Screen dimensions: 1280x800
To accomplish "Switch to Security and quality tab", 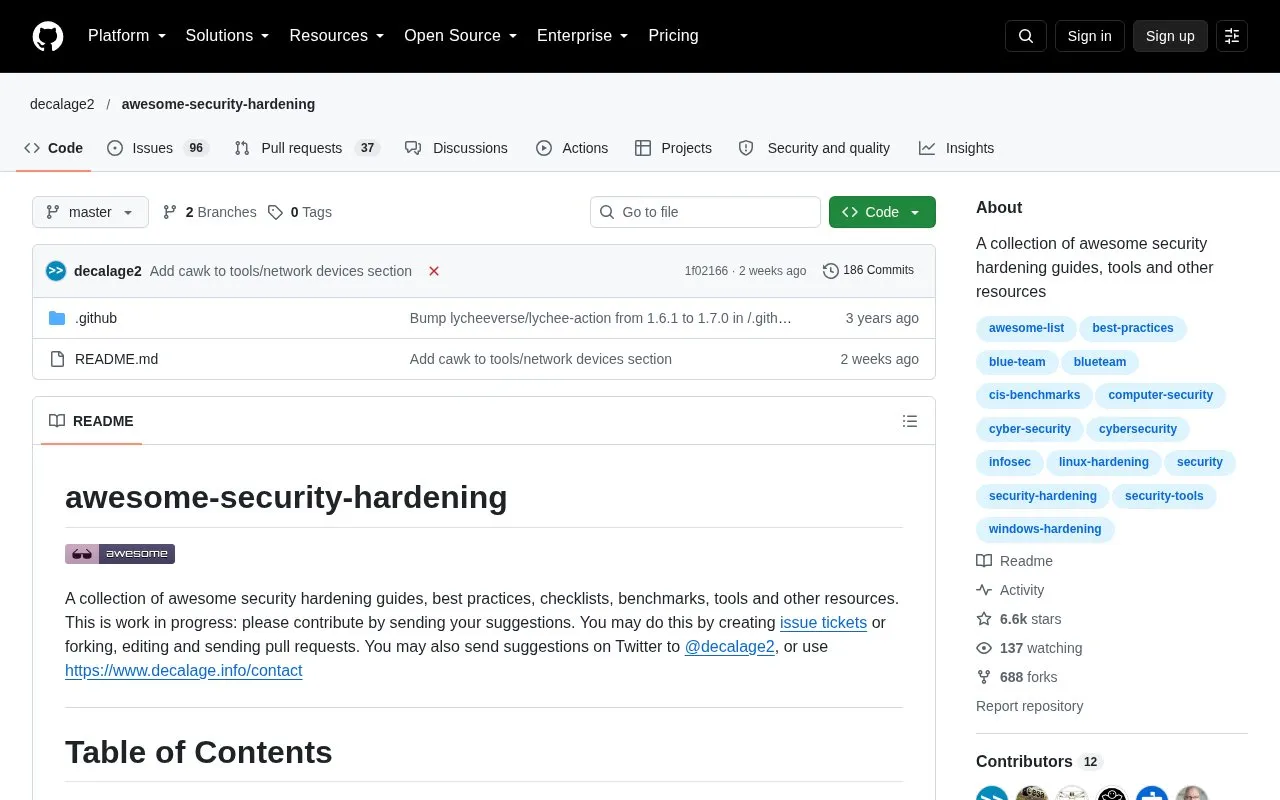I will point(814,148).
